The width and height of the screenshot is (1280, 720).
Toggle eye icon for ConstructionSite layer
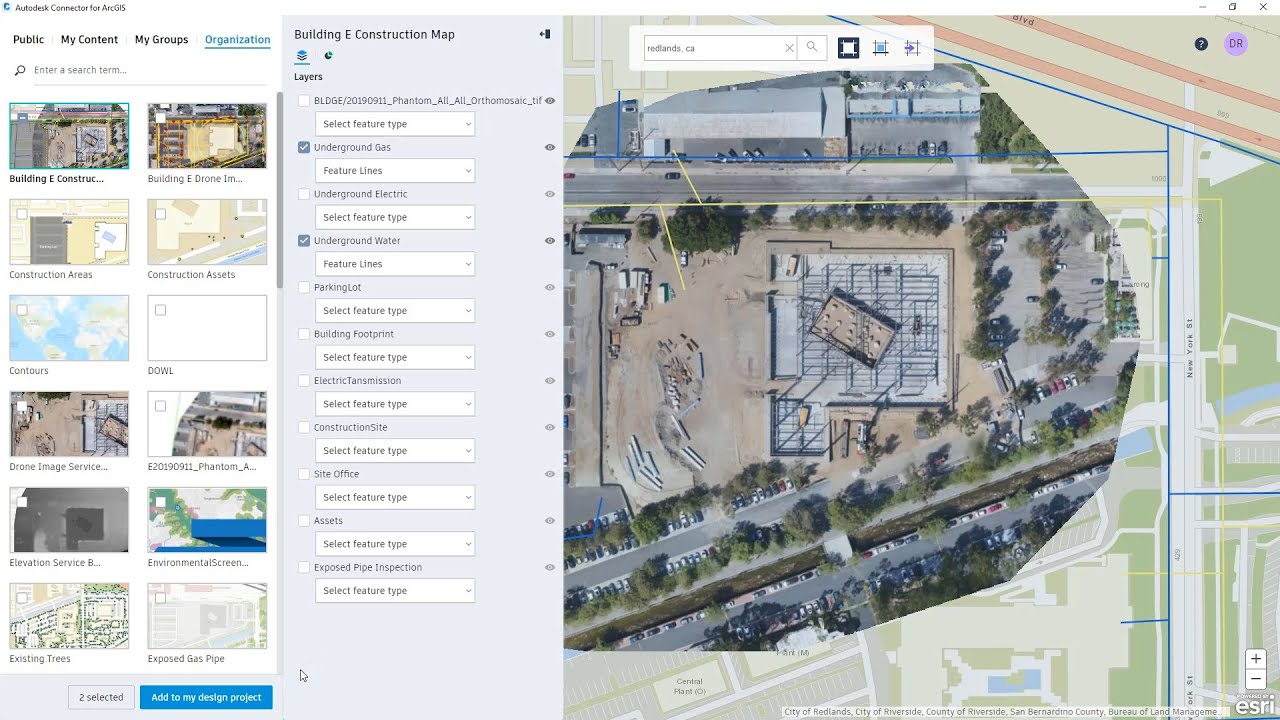coord(550,428)
